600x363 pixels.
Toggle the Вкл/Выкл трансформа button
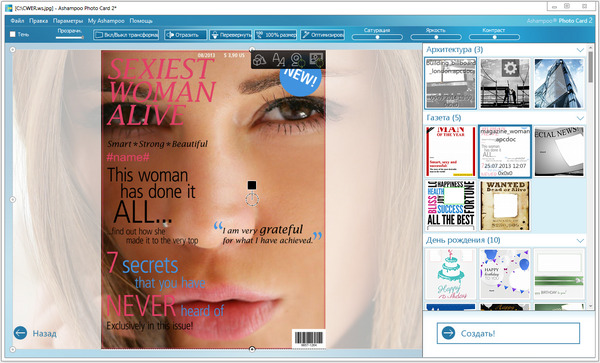[x=126, y=35]
